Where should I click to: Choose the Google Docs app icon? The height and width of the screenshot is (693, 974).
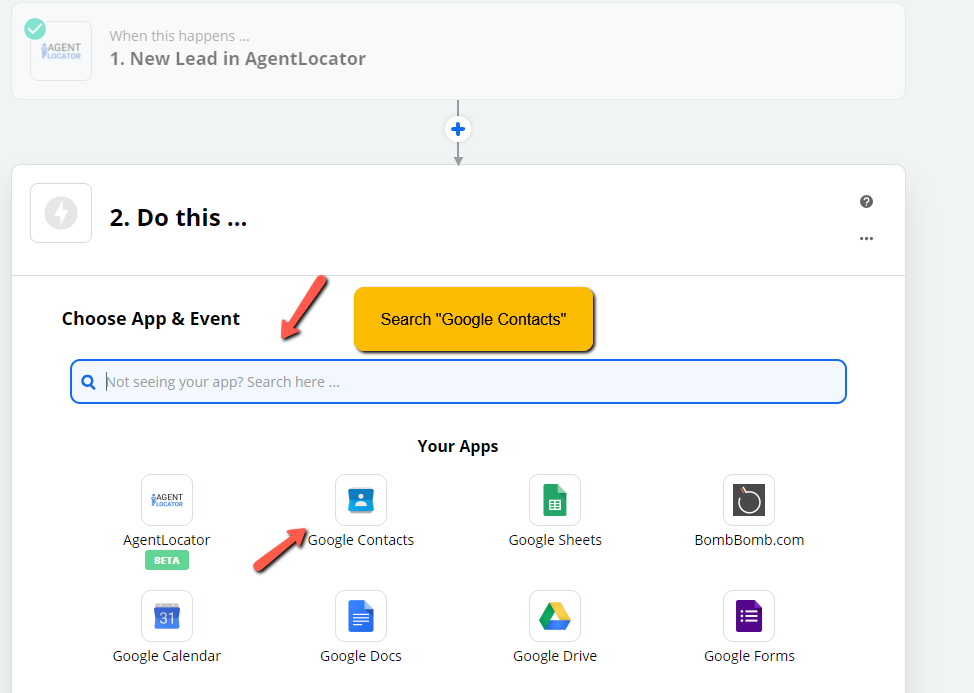pos(361,616)
